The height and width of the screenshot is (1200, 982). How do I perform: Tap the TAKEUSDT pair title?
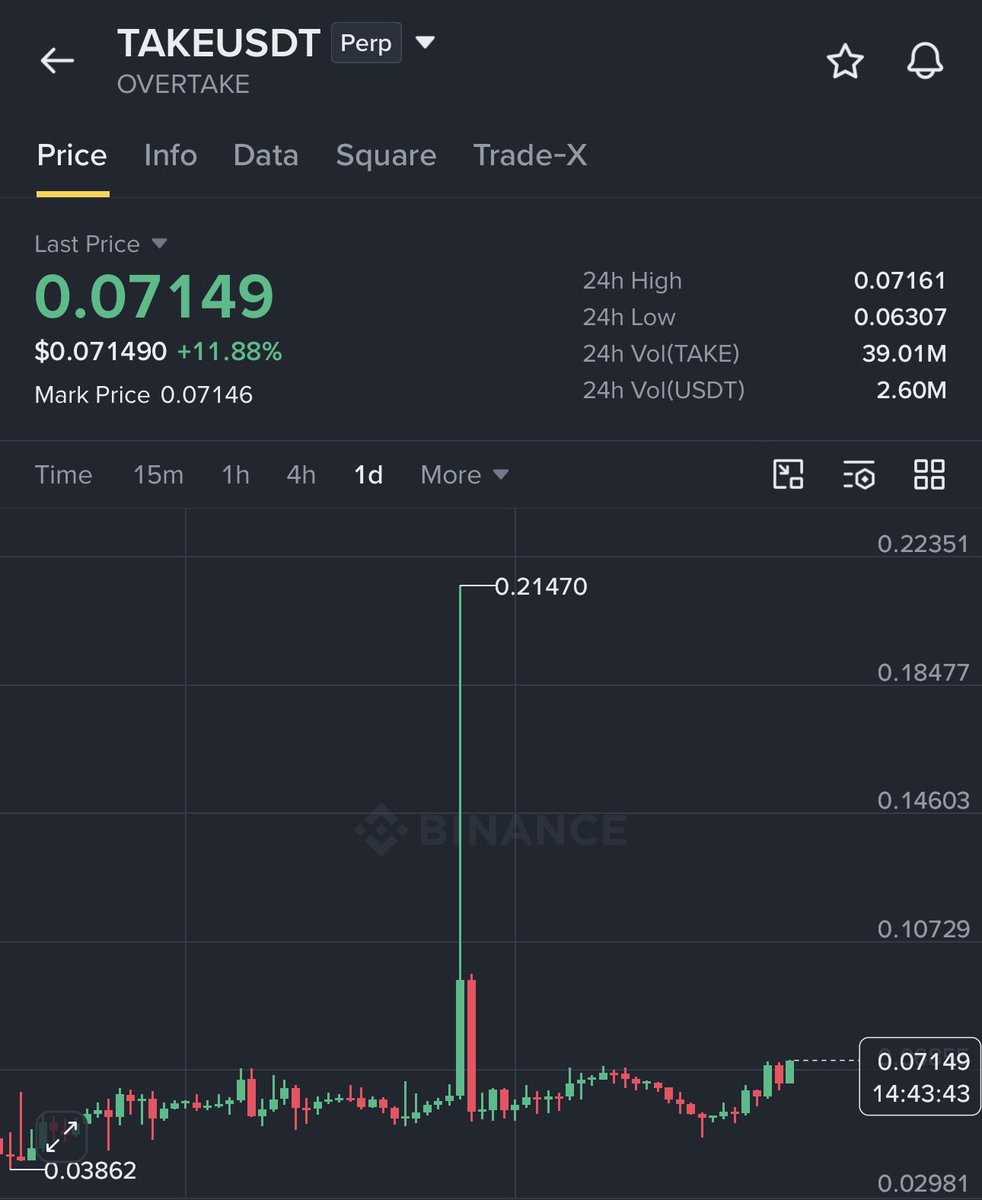coord(219,43)
